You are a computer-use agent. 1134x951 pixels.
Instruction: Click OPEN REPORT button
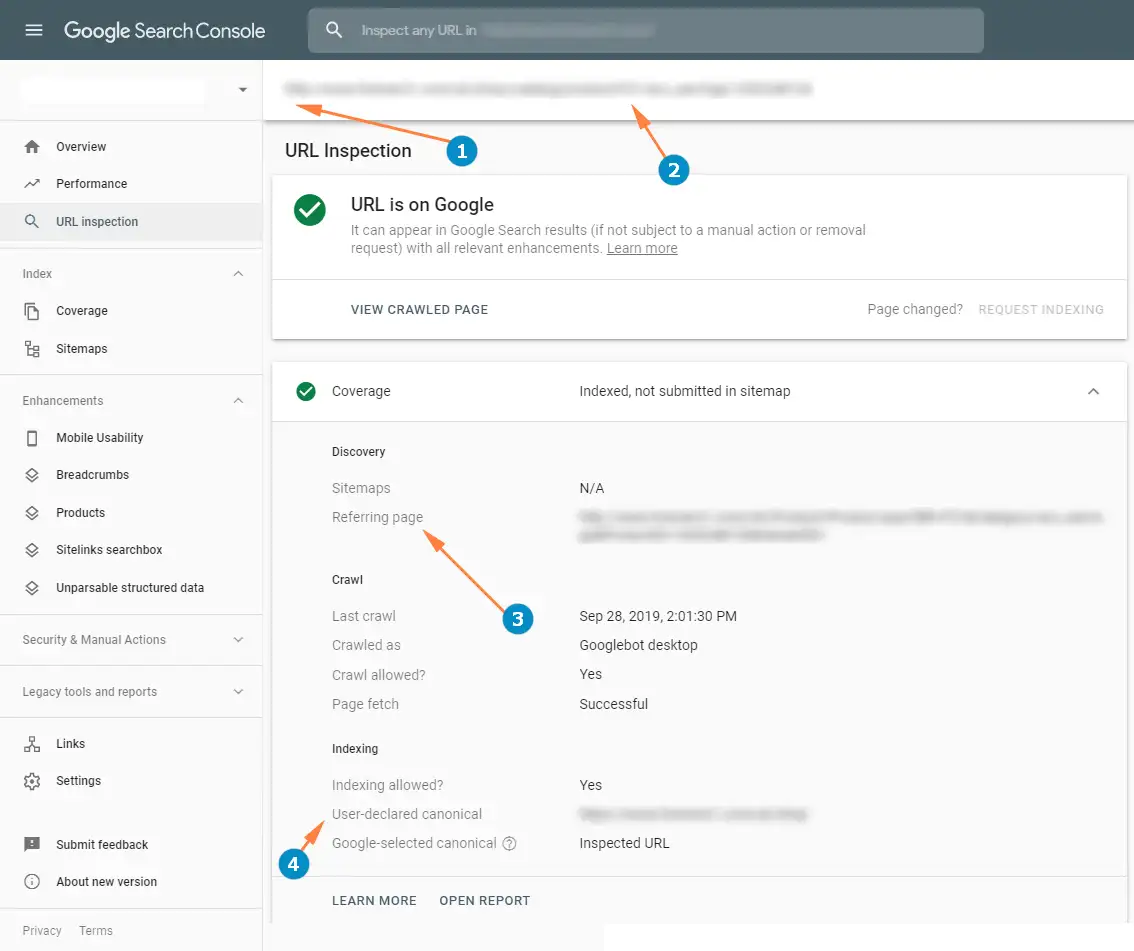click(x=484, y=901)
